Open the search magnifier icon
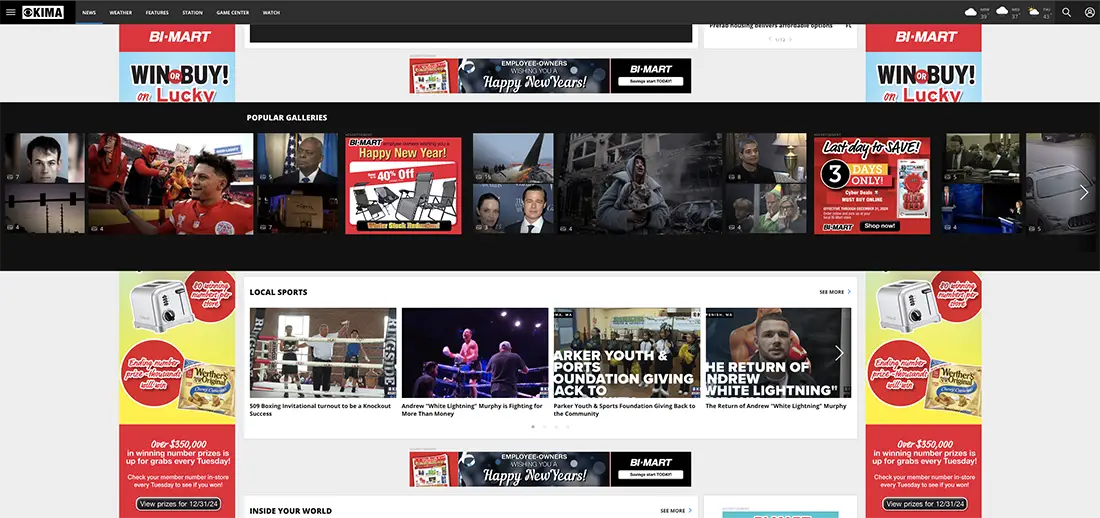 coord(1066,12)
